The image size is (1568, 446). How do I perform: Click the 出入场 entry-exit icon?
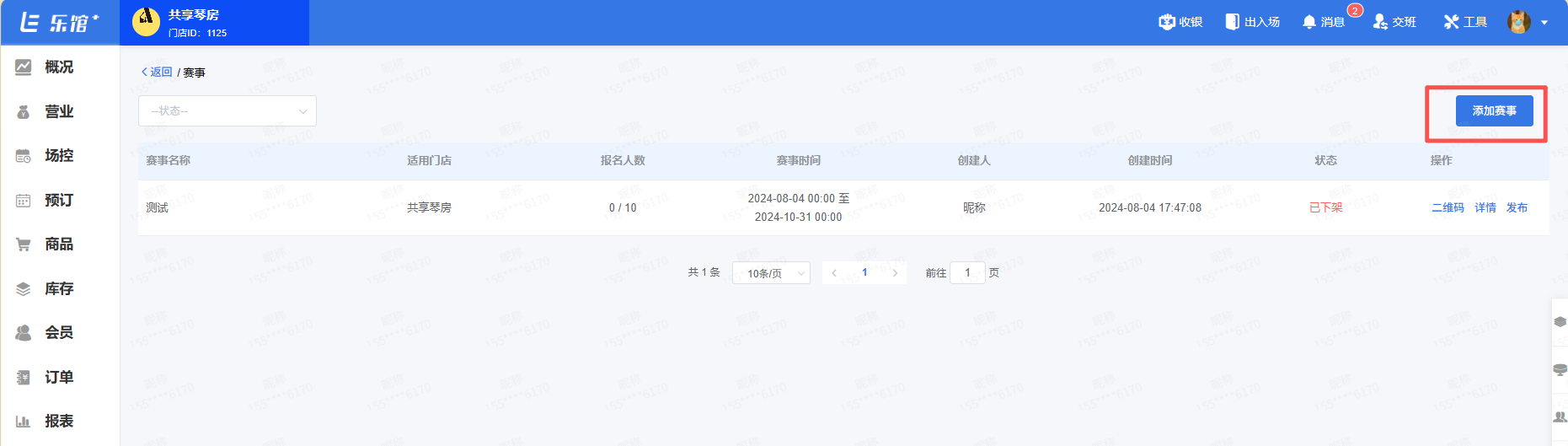1232,22
